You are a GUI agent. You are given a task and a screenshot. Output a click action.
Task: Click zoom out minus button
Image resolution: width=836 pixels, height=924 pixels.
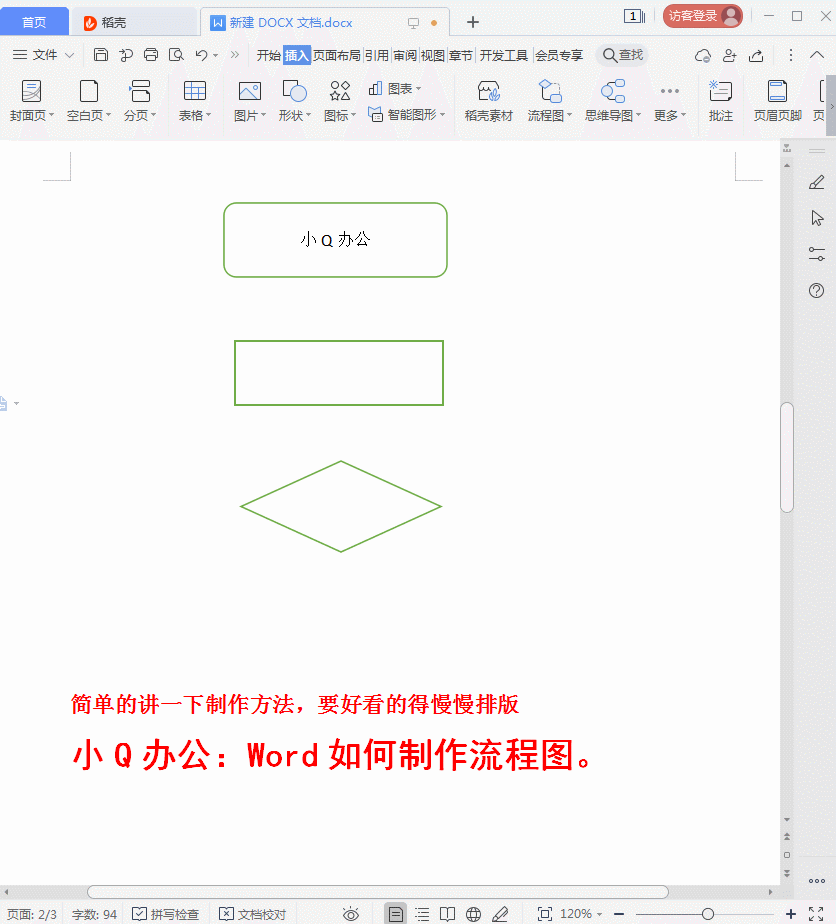point(619,914)
